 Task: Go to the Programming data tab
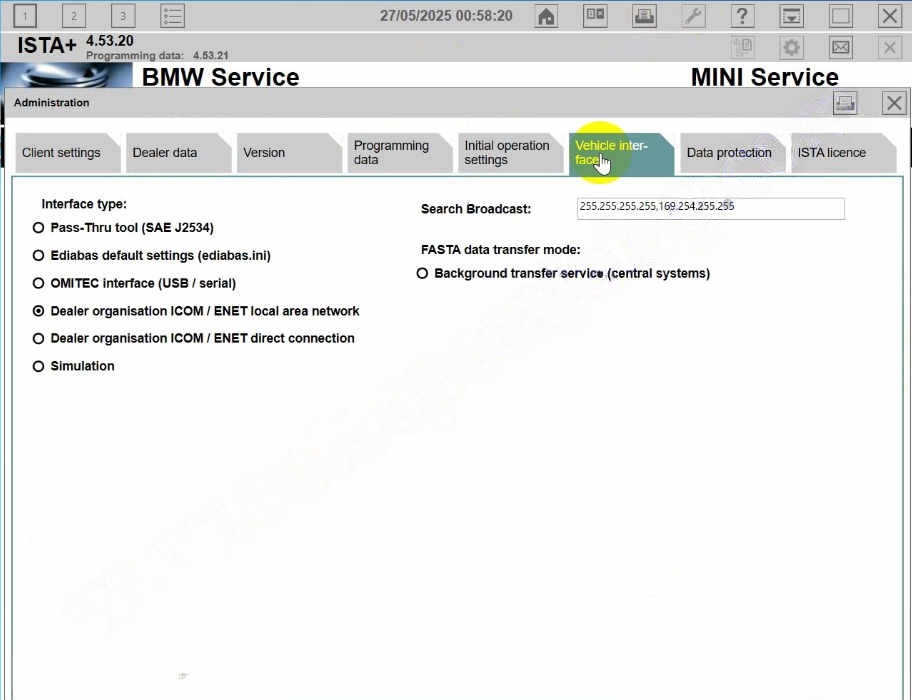pyautogui.click(x=400, y=153)
